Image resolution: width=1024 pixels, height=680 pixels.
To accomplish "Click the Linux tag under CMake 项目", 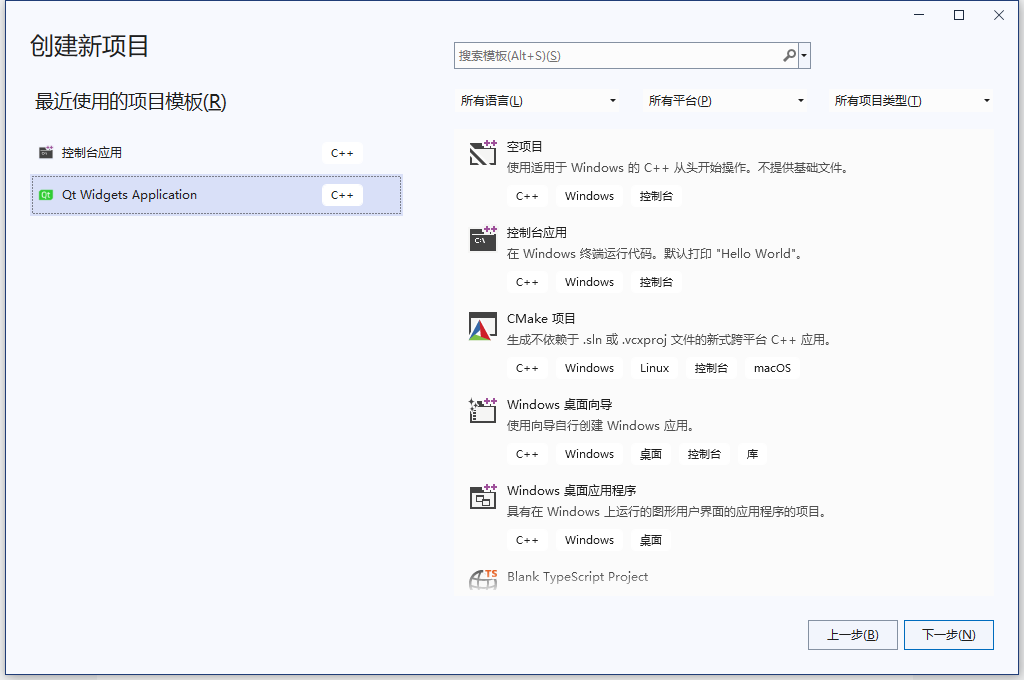I will tap(654, 368).
